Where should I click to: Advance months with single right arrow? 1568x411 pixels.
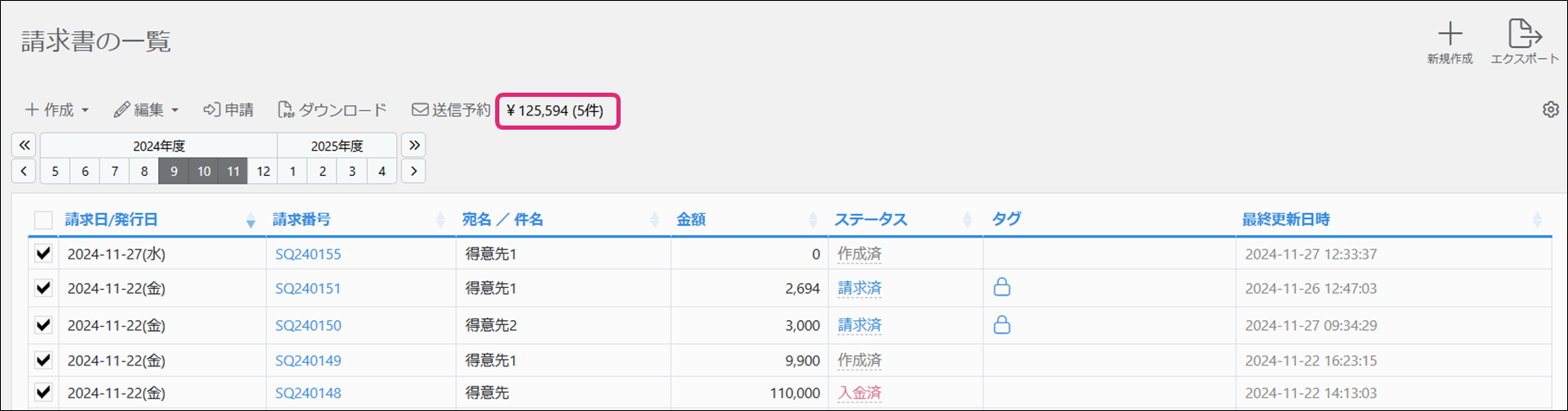[413, 171]
